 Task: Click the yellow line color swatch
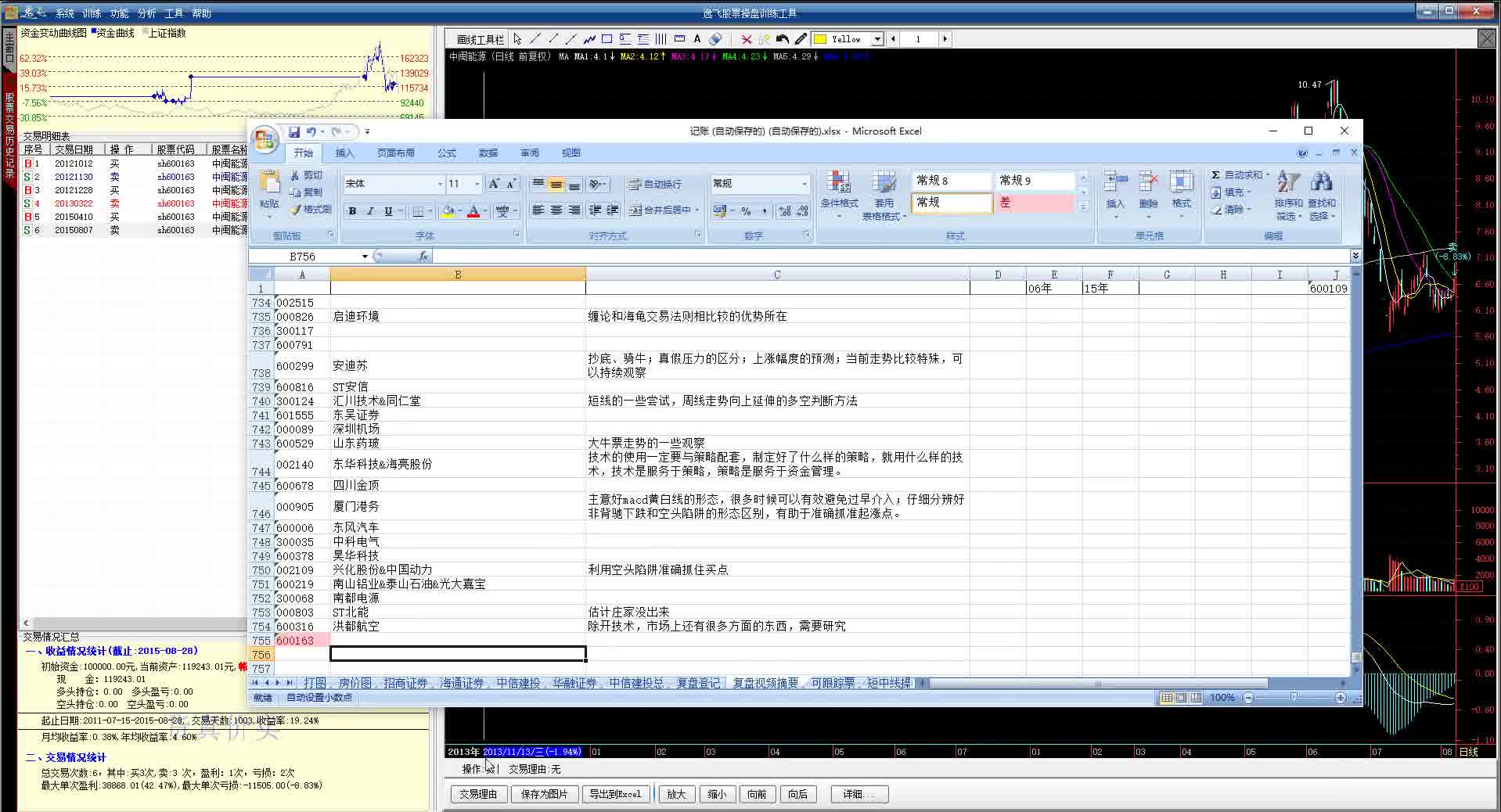tap(820, 39)
